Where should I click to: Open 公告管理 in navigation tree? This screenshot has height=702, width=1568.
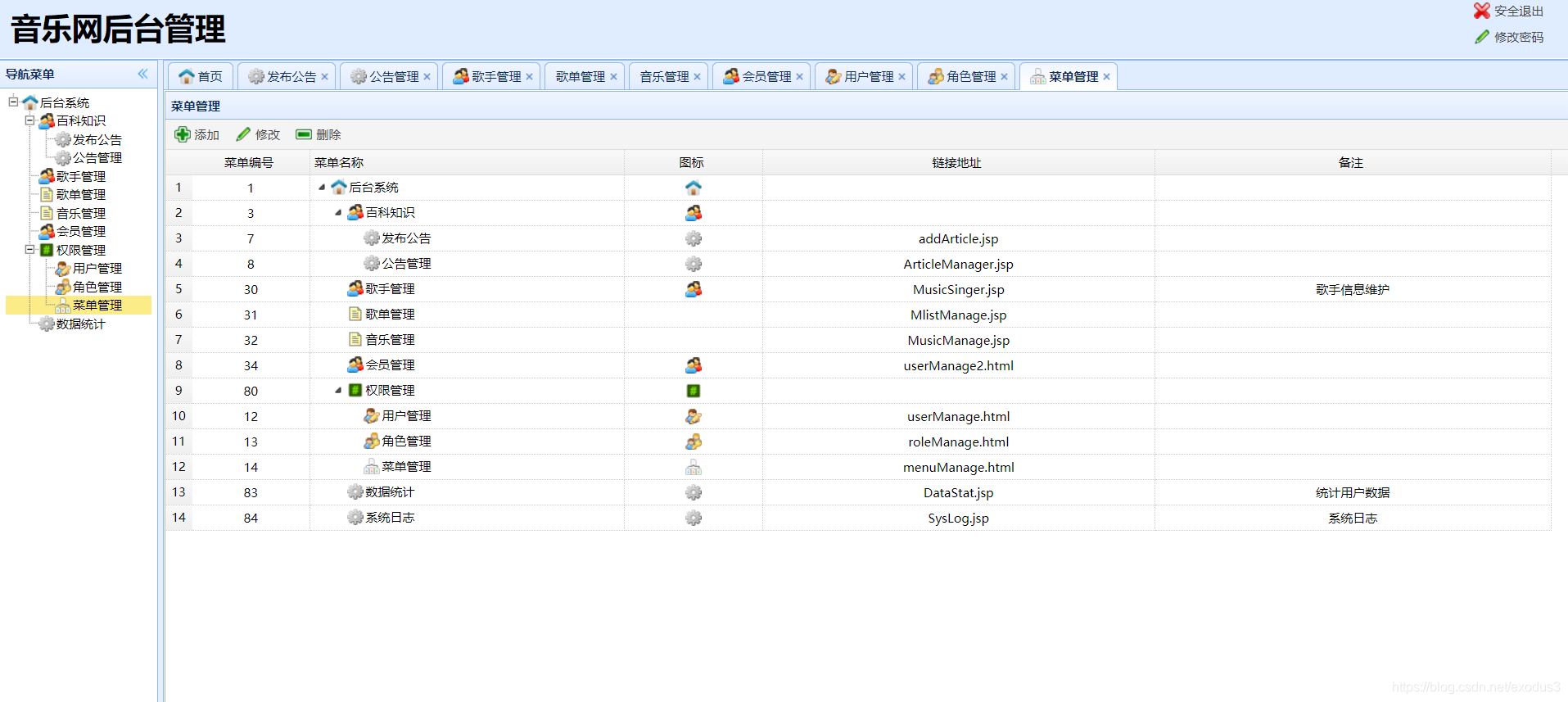(x=97, y=157)
